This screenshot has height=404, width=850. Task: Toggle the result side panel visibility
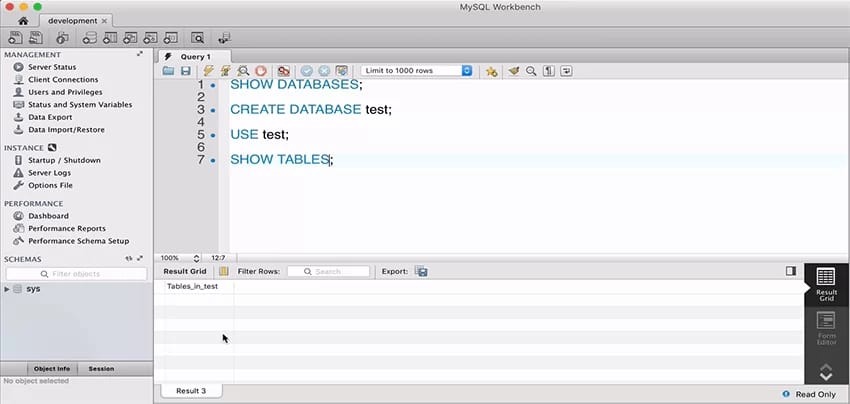[791, 271]
